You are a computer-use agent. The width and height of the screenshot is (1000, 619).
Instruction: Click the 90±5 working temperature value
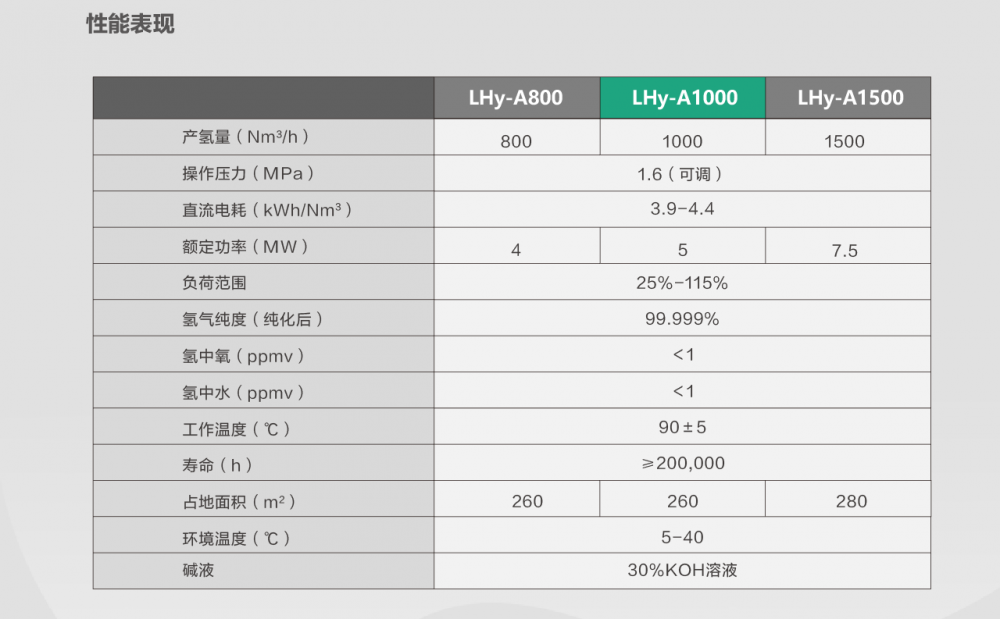point(682,427)
